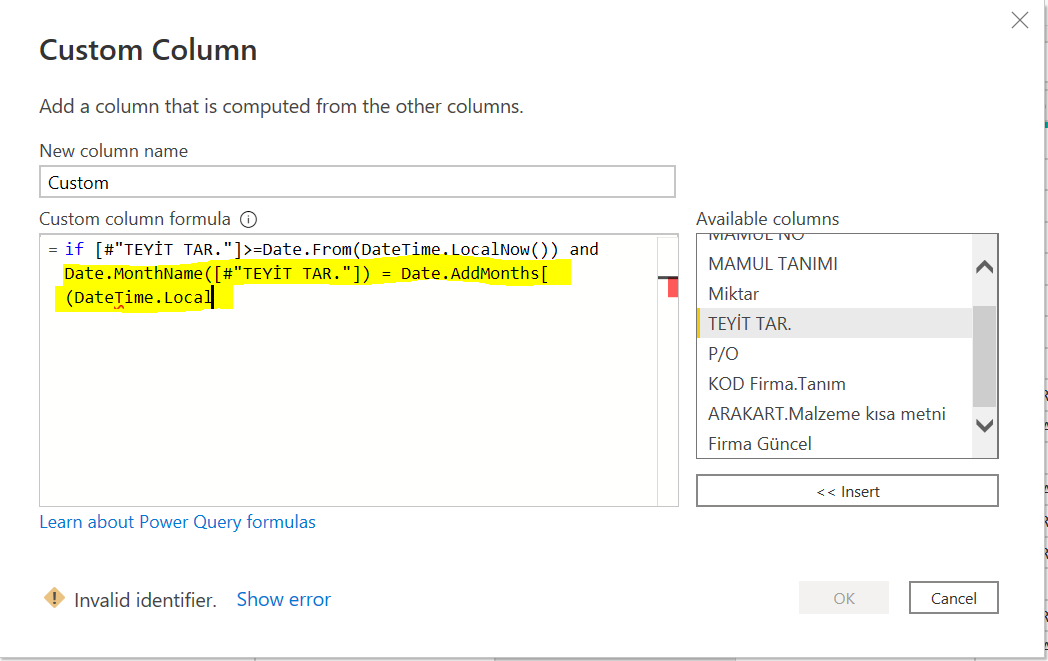Image resolution: width=1048 pixels, height=661 pixels.
Task: Show error details link
Action: (x=283, y=600)
